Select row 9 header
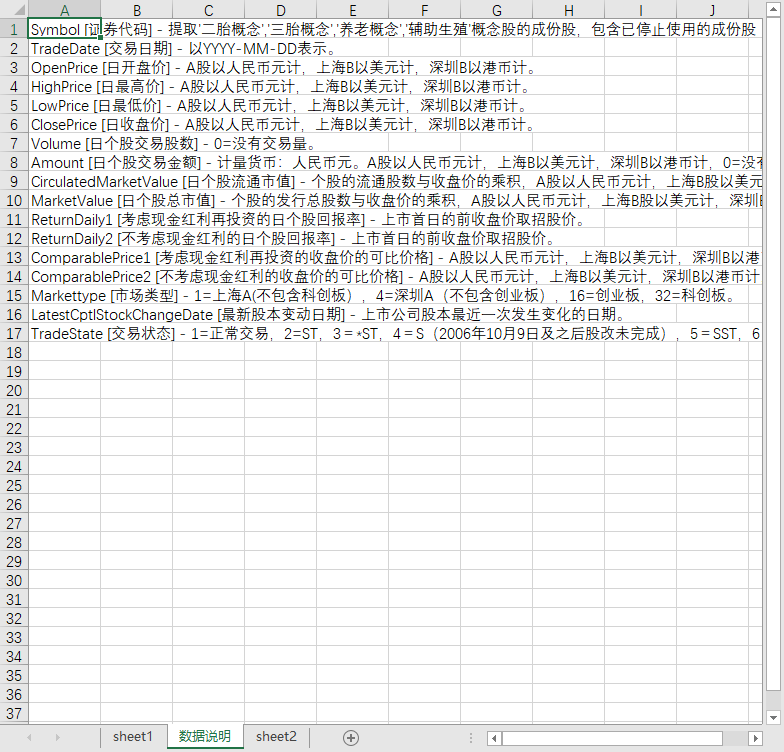 [x=14, y=182]
